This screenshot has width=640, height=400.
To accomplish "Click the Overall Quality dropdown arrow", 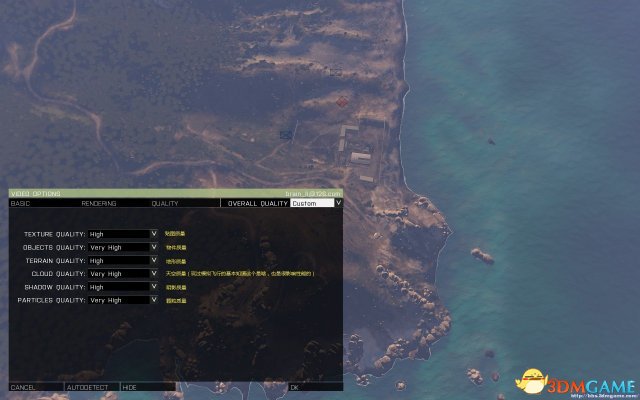I will point(338,202).
